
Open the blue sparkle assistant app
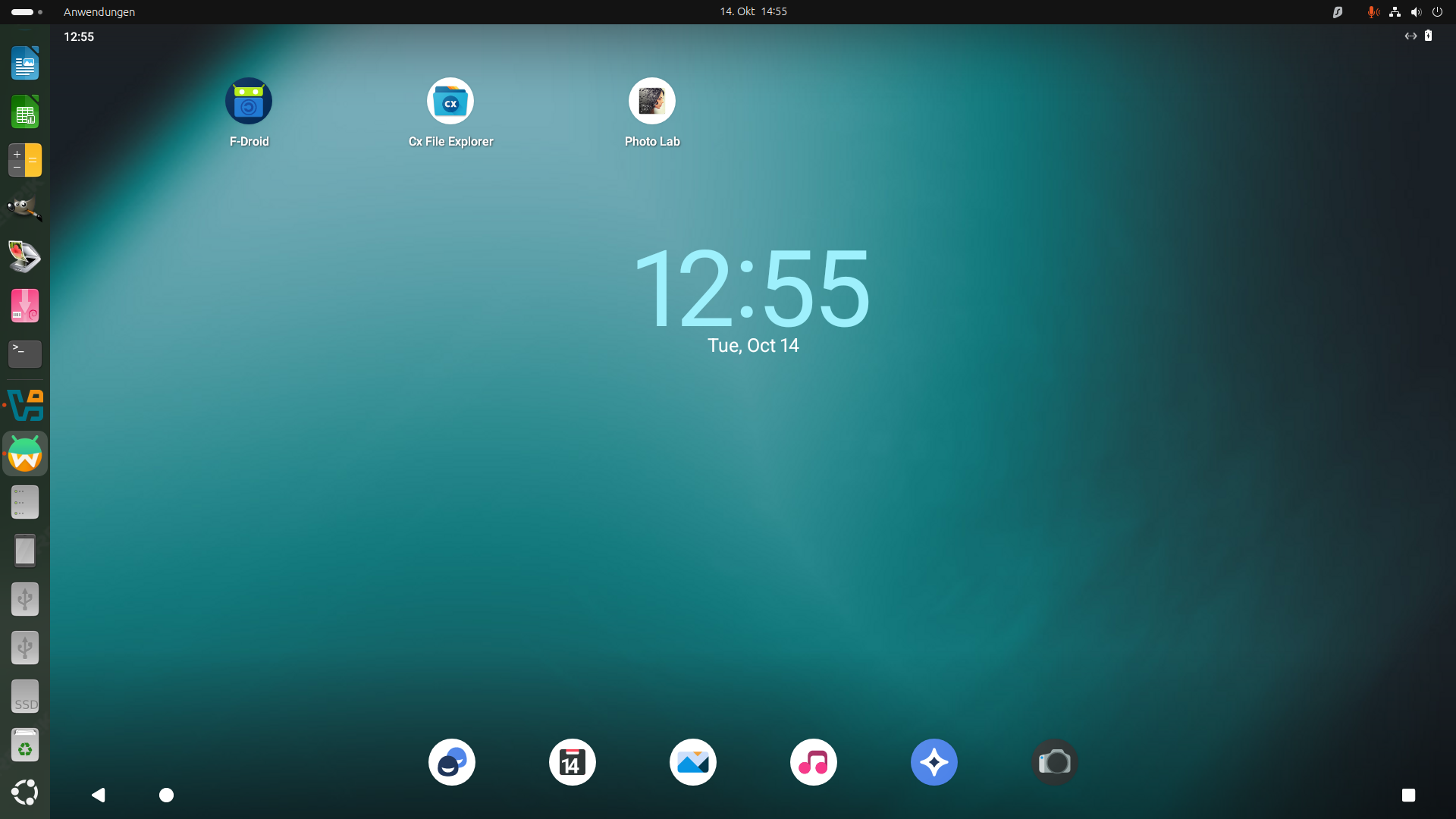coord(934,762)
